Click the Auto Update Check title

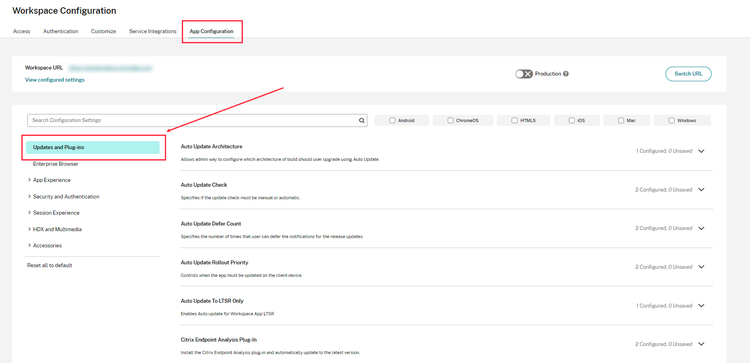pos(204,185)
